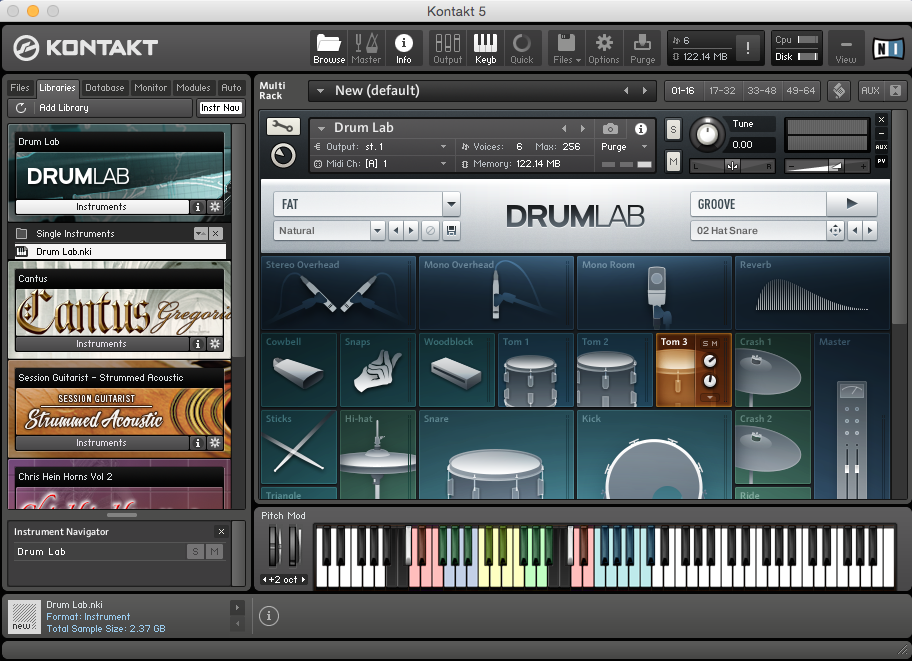Toggle the Keyb on-screen keyboard
This screenshot has height=661, width=912.
(485, 48)
